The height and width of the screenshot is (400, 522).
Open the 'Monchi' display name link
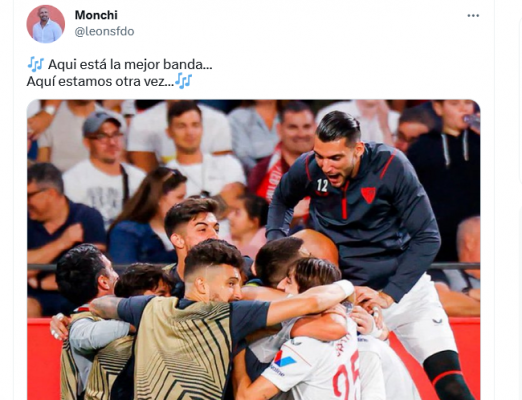click(96, 15)
